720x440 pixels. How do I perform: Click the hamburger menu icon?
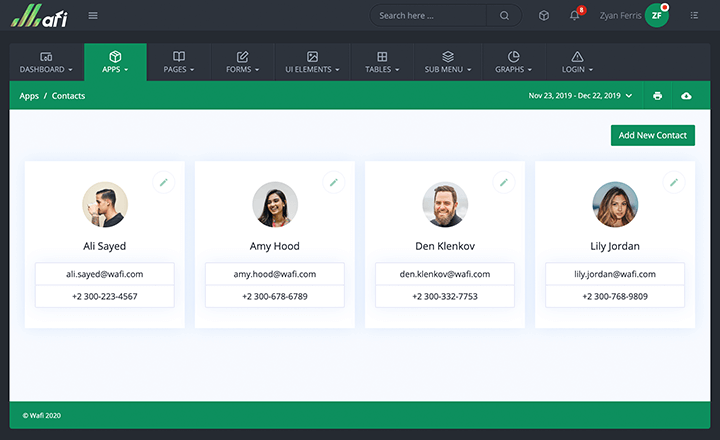93,15
